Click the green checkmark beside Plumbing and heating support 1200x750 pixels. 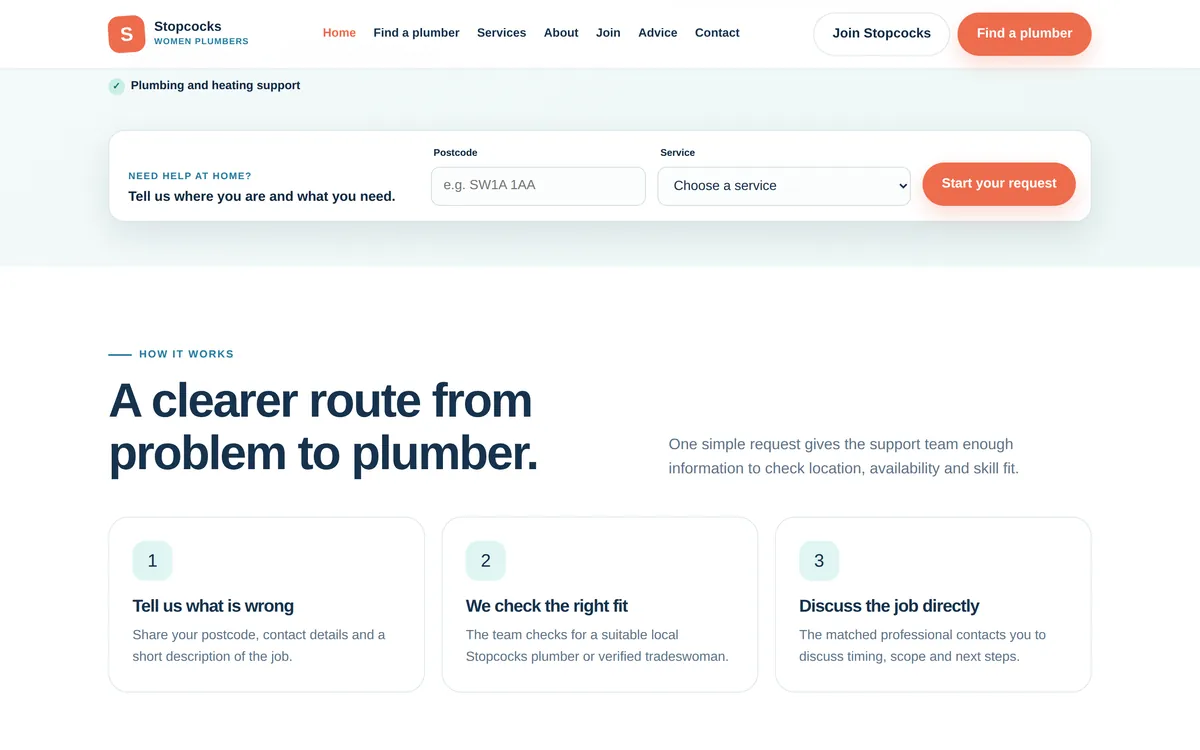[116, 86]
